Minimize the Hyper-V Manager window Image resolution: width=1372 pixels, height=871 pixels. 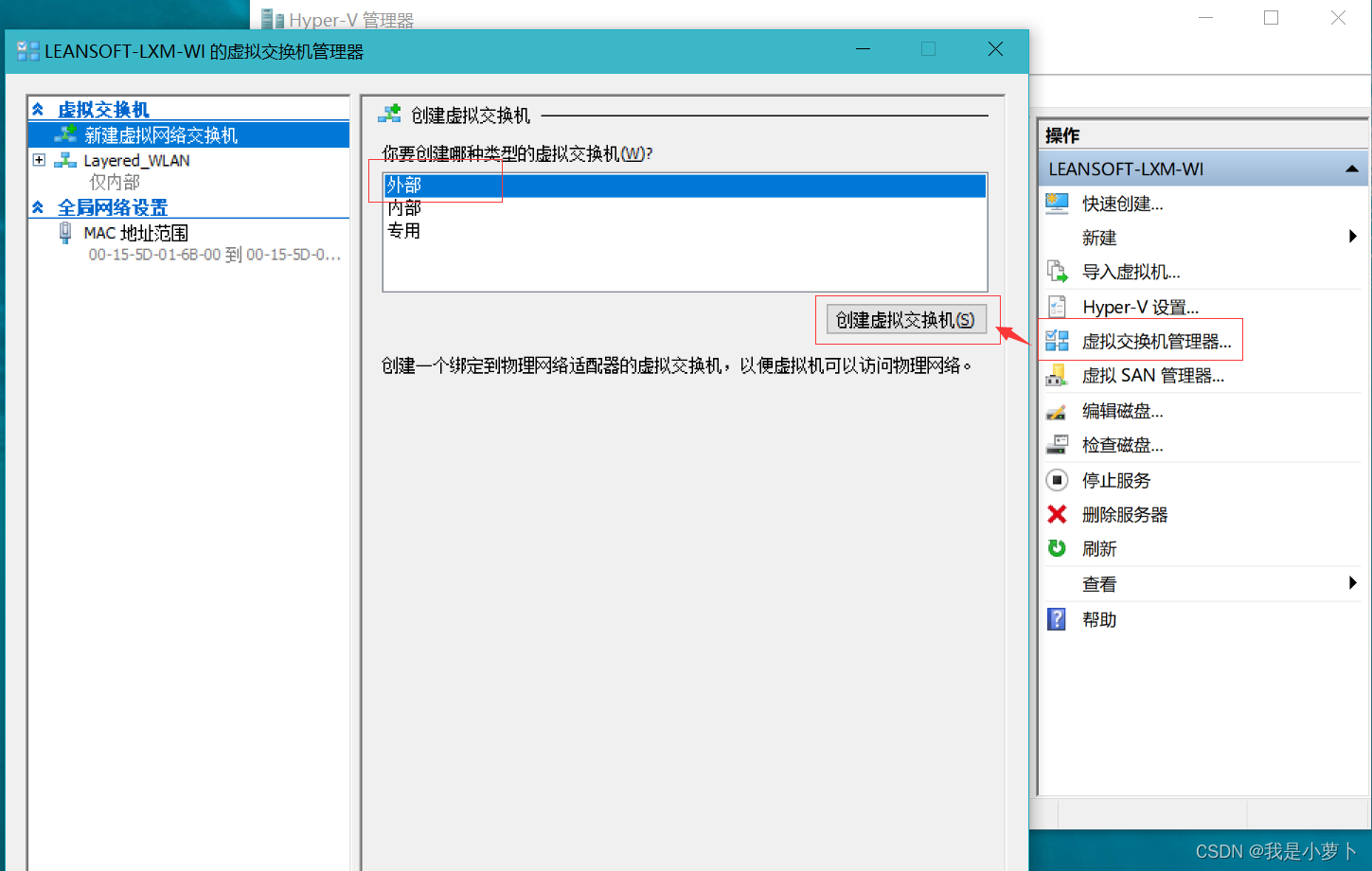point(1205,18)
